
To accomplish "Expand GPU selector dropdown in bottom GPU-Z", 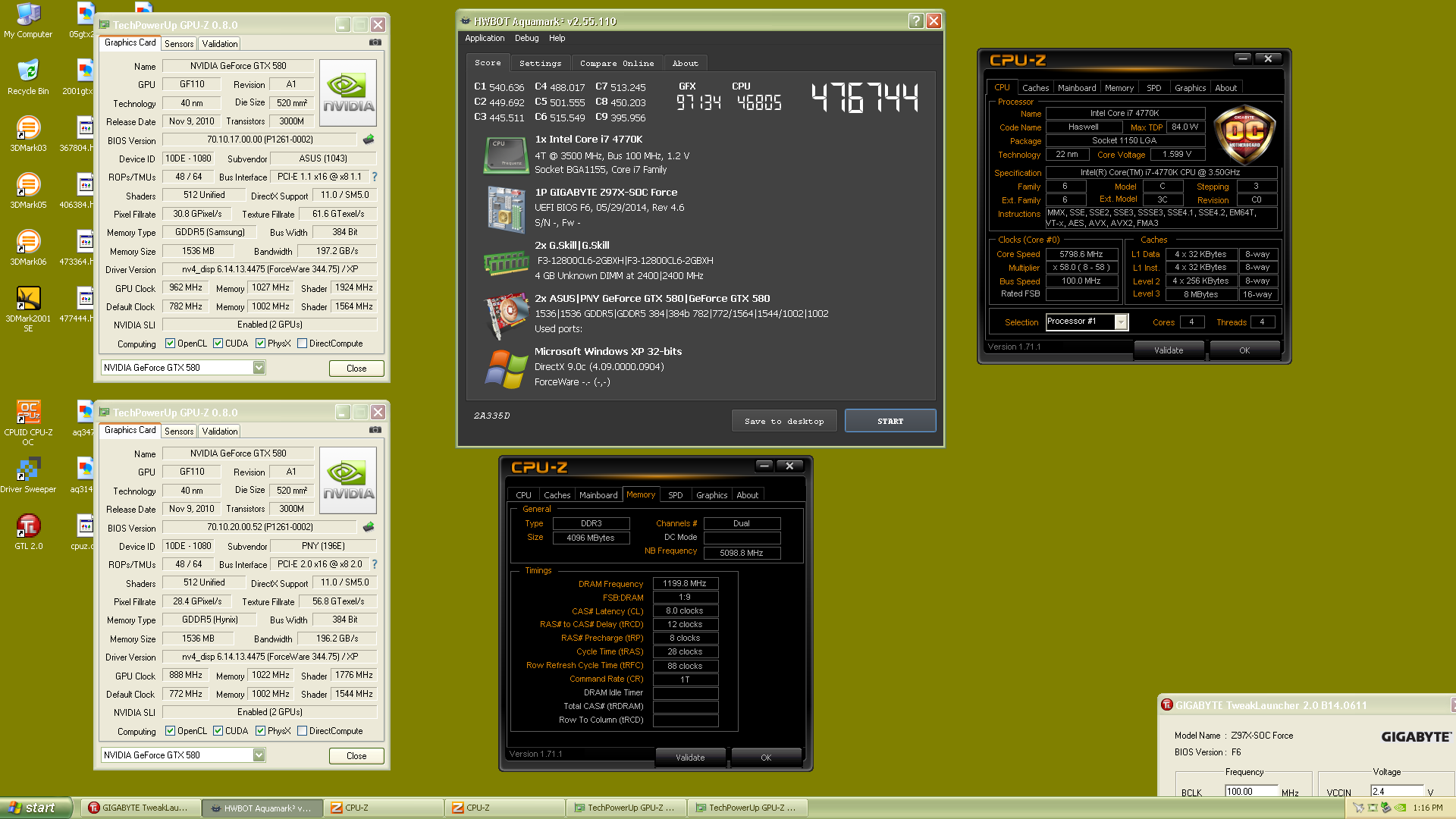I will point(259,755).
